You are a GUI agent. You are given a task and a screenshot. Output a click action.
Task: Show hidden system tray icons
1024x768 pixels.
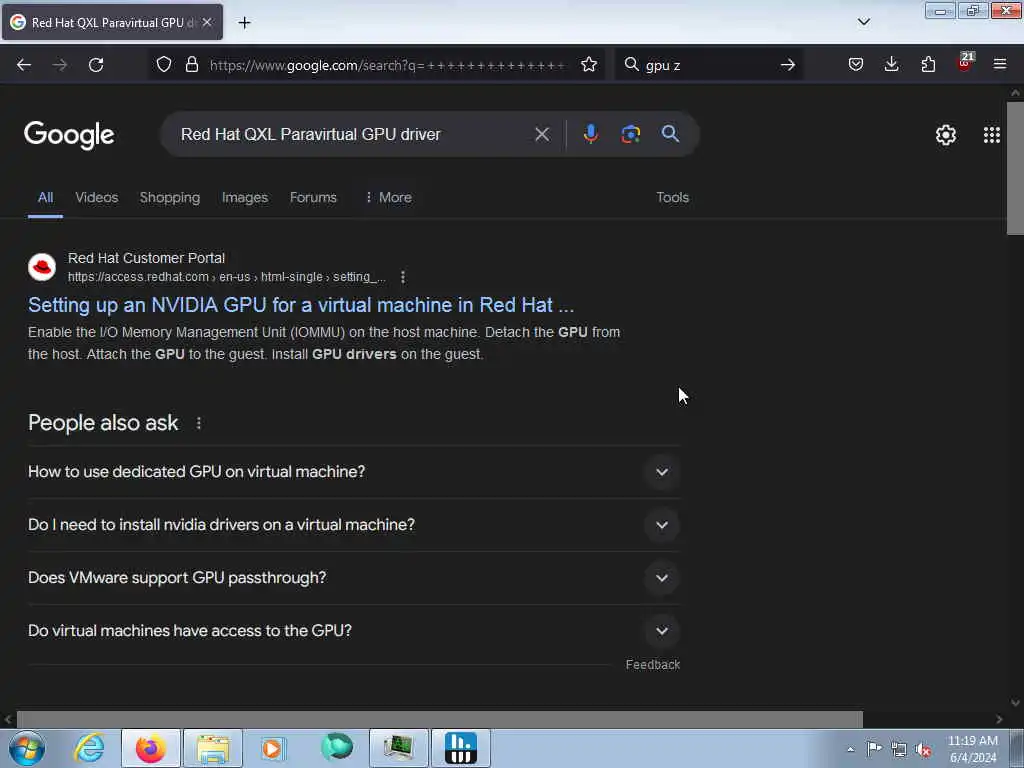pos(850,749)
